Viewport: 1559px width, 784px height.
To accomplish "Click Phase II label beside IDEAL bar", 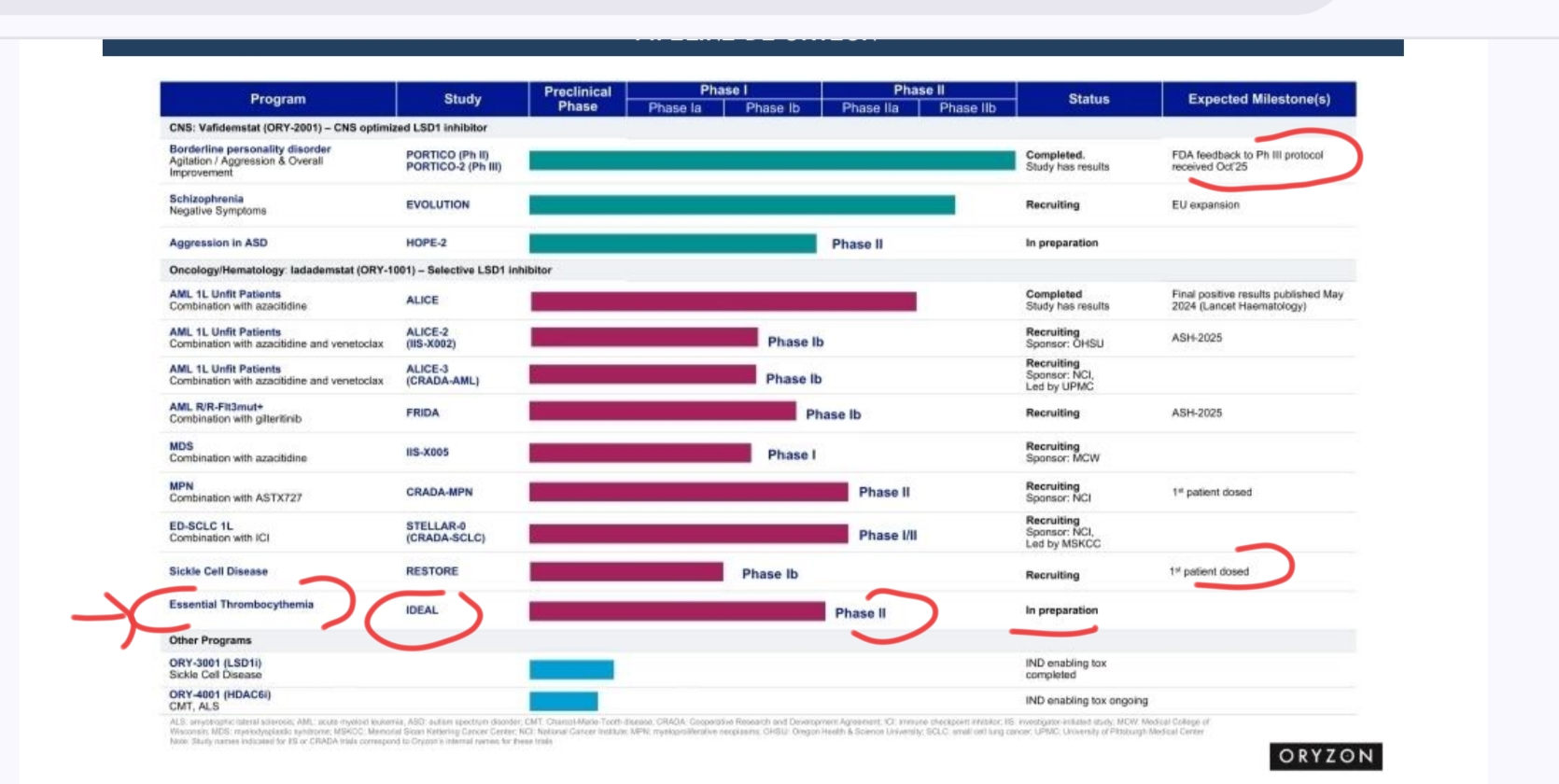I will [861, 613].
